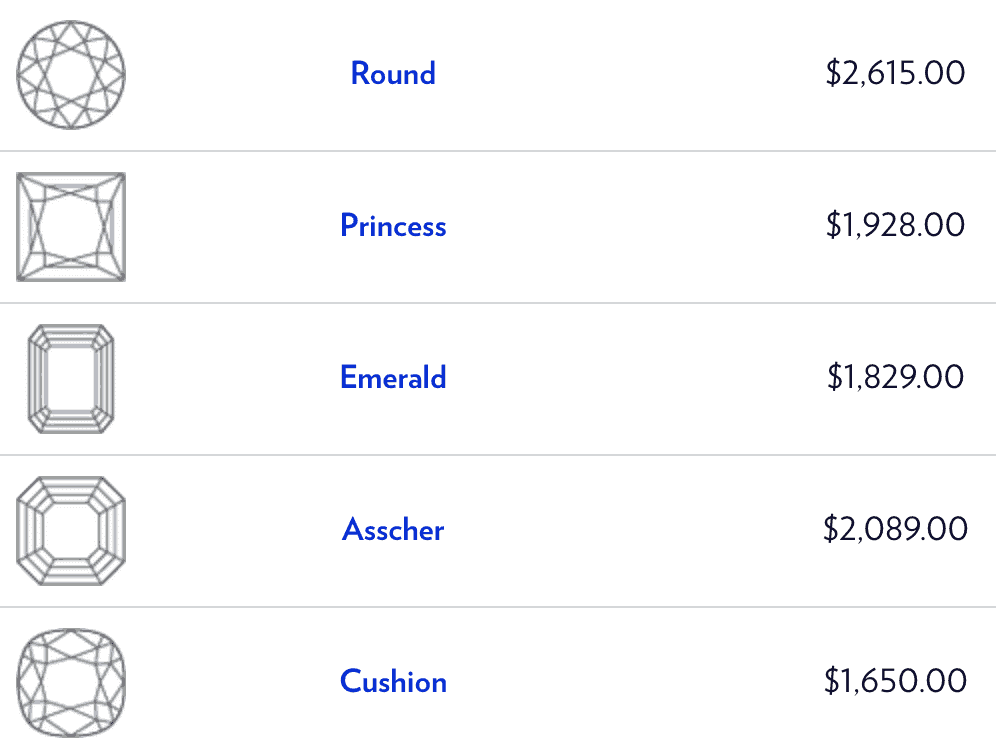This screenshot has width=996, height=754.
Task: Click the square faceted diamond outline
Action: coord(71,226)
